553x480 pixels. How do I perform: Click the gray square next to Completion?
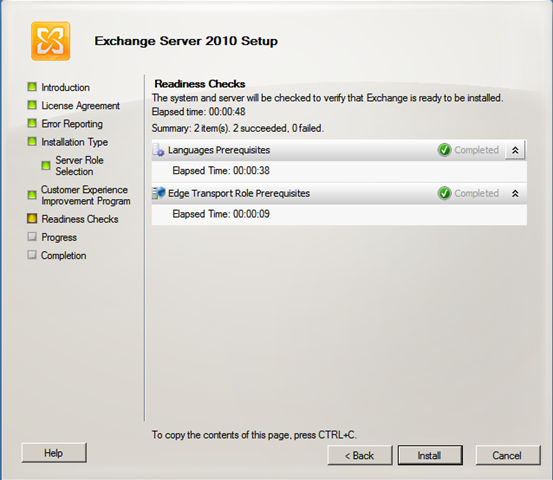tap(32, 255)
